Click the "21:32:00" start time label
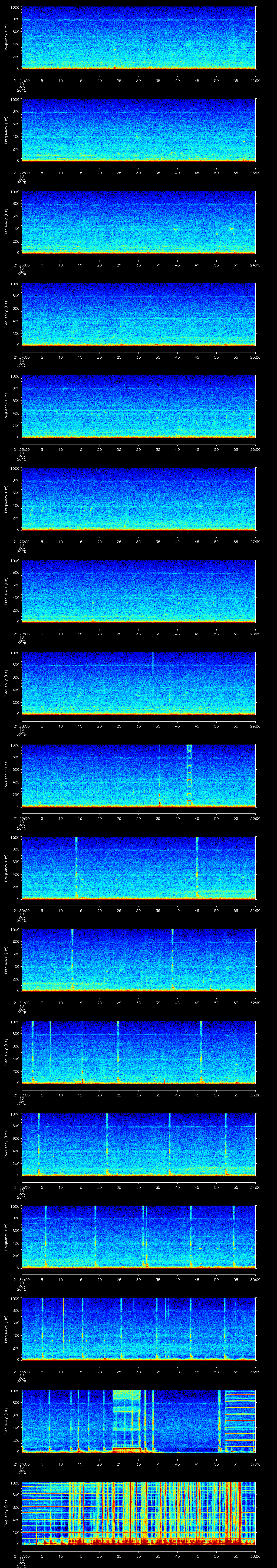The width and height of the screenshot is (277, 1568). 21,1095
